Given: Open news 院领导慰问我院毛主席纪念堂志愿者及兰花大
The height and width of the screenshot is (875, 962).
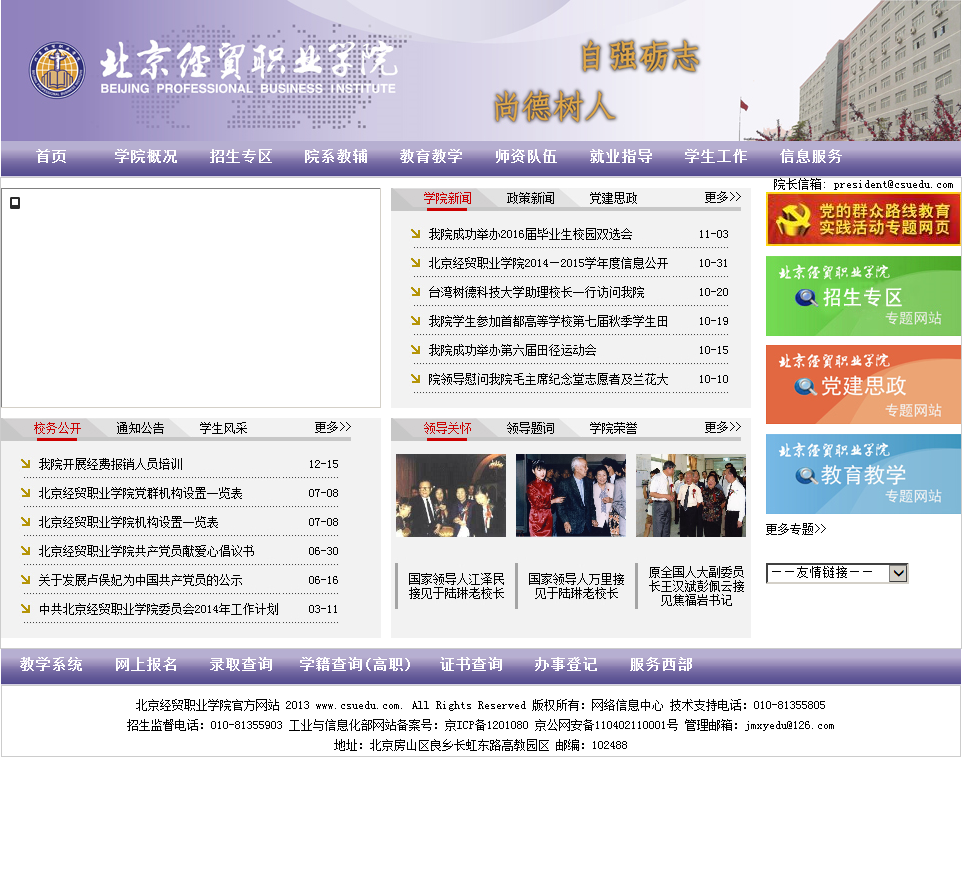Looking at the screenshot, I should (x=548, y=379).
